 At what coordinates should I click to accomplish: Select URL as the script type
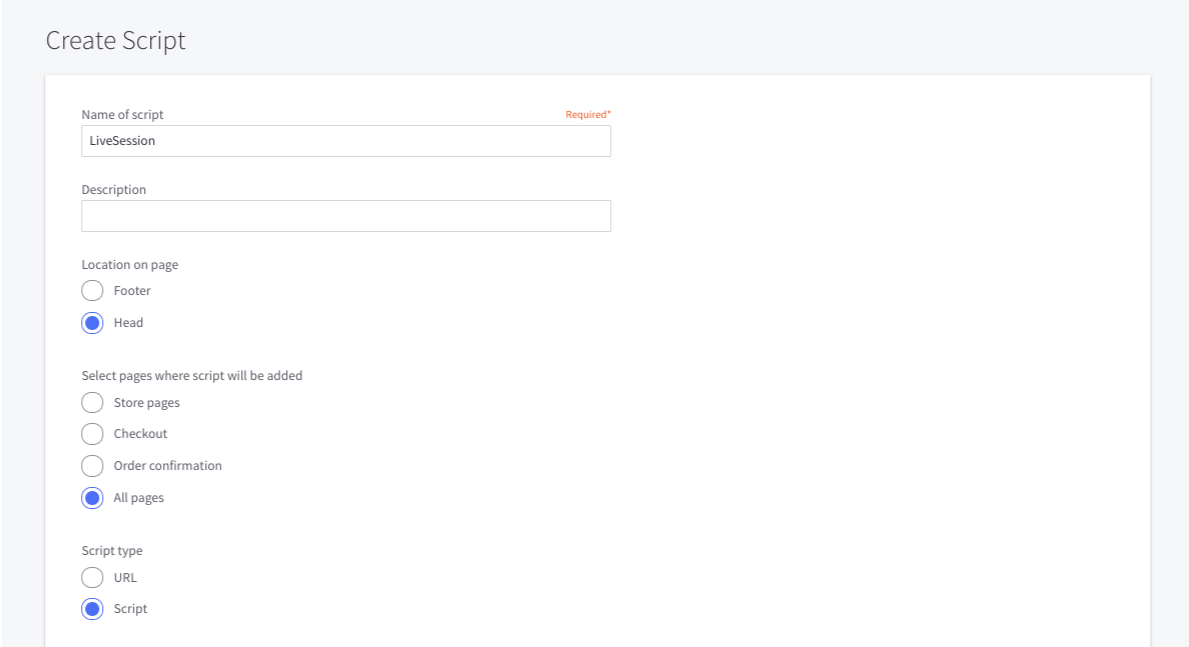pos(92,577)
